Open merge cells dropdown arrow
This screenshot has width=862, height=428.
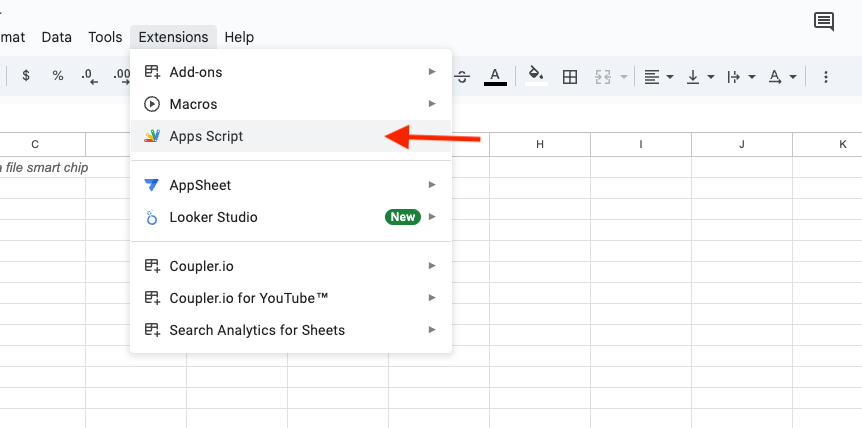[624, 77]
